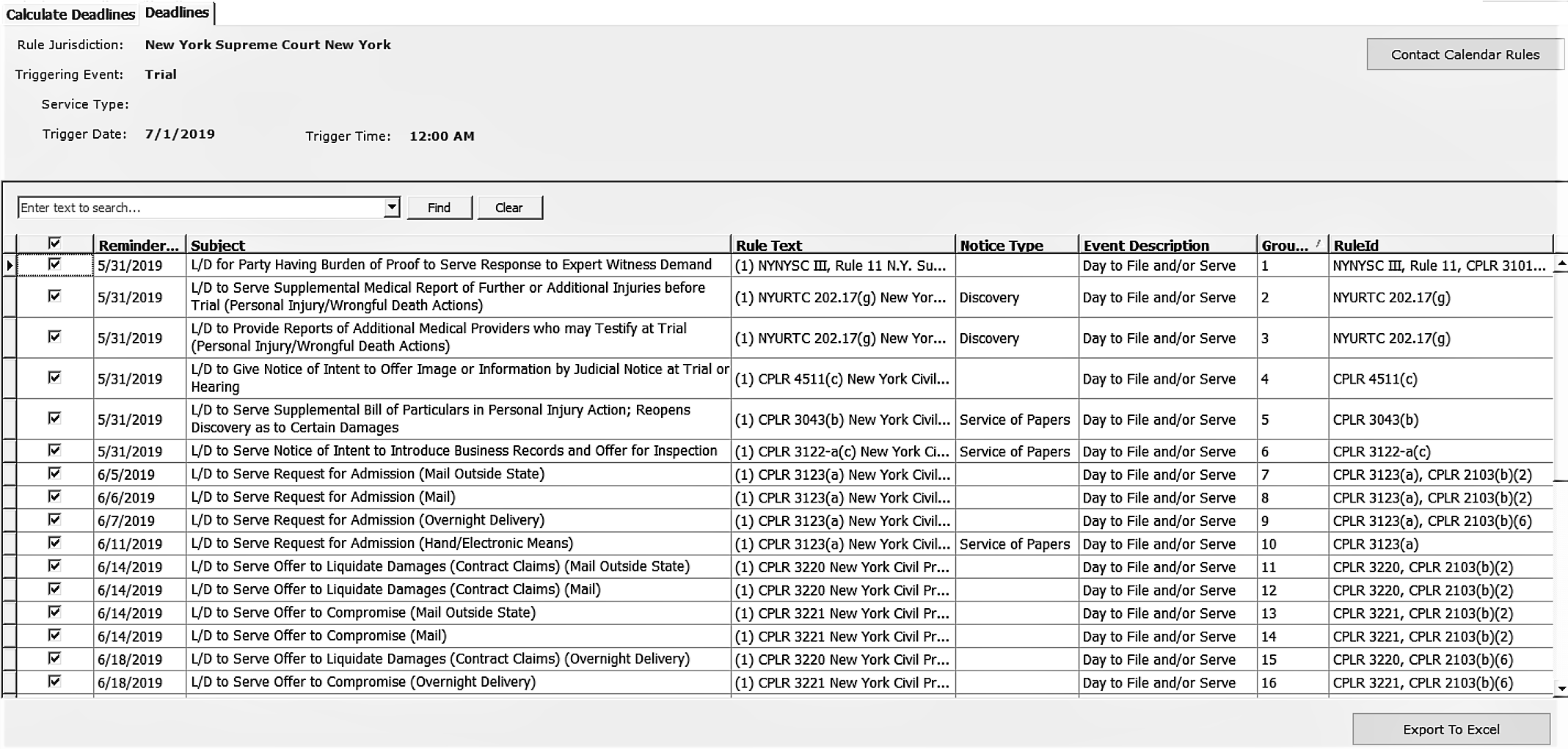The image size is (1568, 749).
Task: Focus the 'Enter text to search' field
Action: tap(200, 208)
